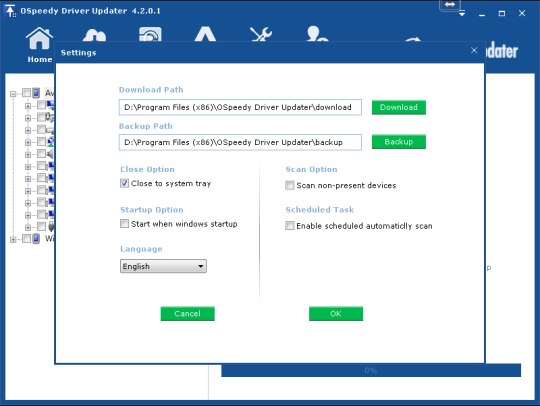Click the 'OSpeedy Driver Updater 4.2.0.1' title text

click(90, 11)
